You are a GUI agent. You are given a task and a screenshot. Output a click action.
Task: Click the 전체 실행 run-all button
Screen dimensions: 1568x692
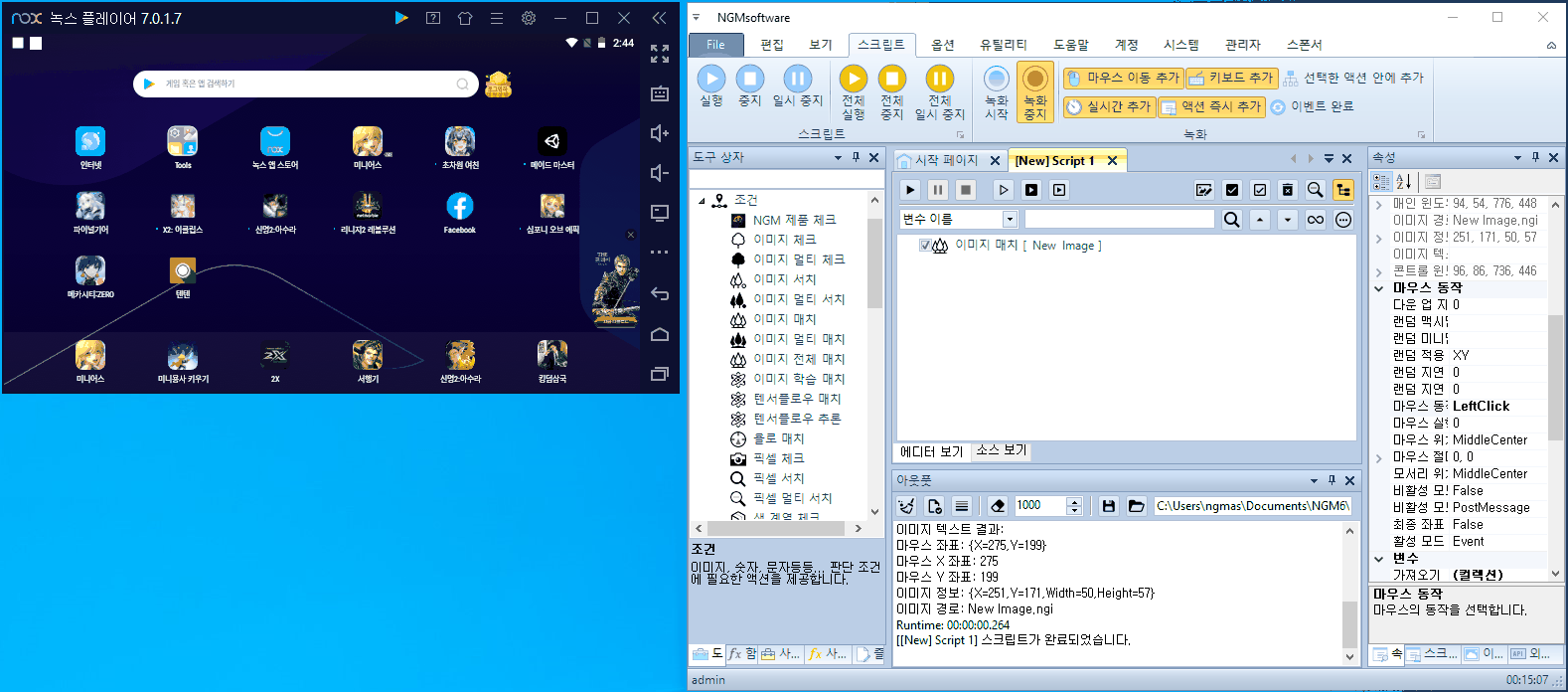854,92
